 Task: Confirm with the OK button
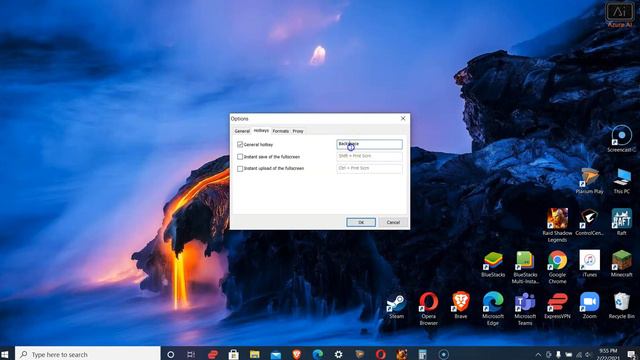point(361,222)
